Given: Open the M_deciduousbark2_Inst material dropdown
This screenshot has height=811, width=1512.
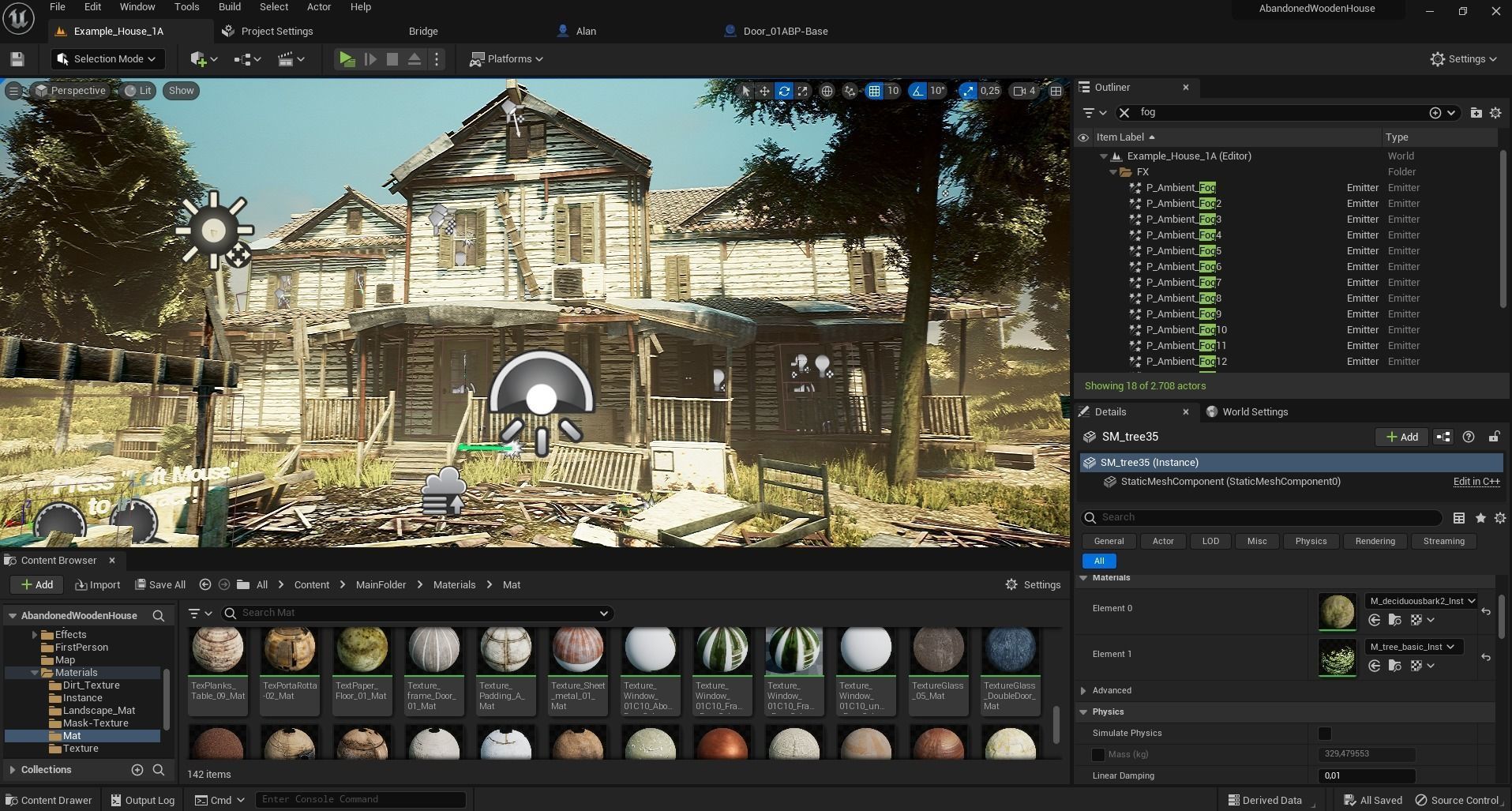Looking at the screenshot, I should point(1422,601).
